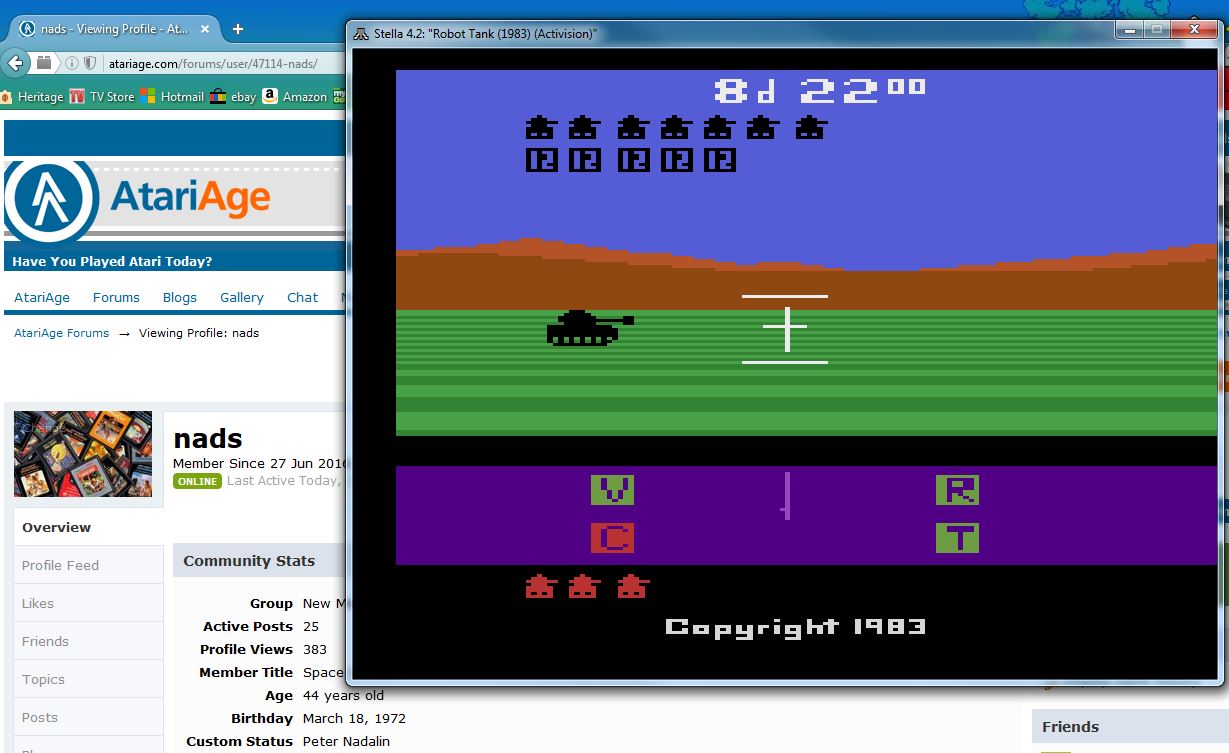The width and height of the screenshot is (1229, 753).
Task: Open the Amazon bookmark
Action: pyautogui.click(x=295, y=97)
